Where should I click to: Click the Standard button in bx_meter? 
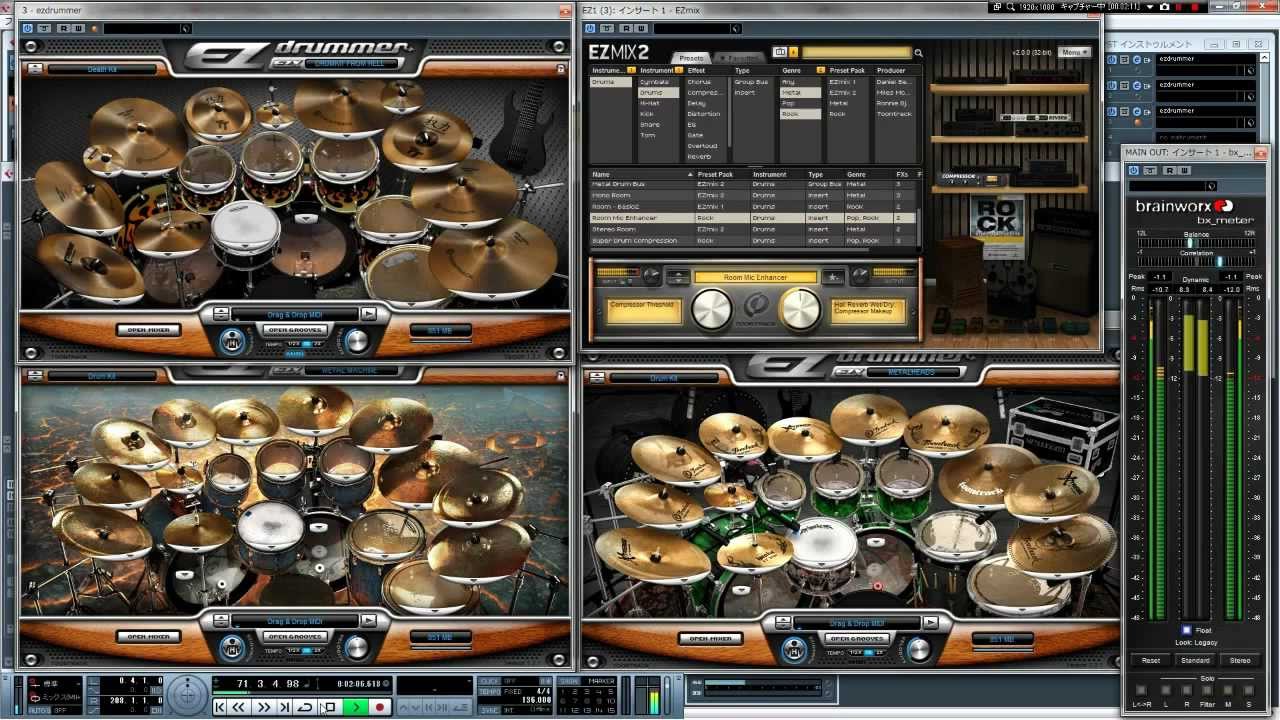tap(1196, 660)
